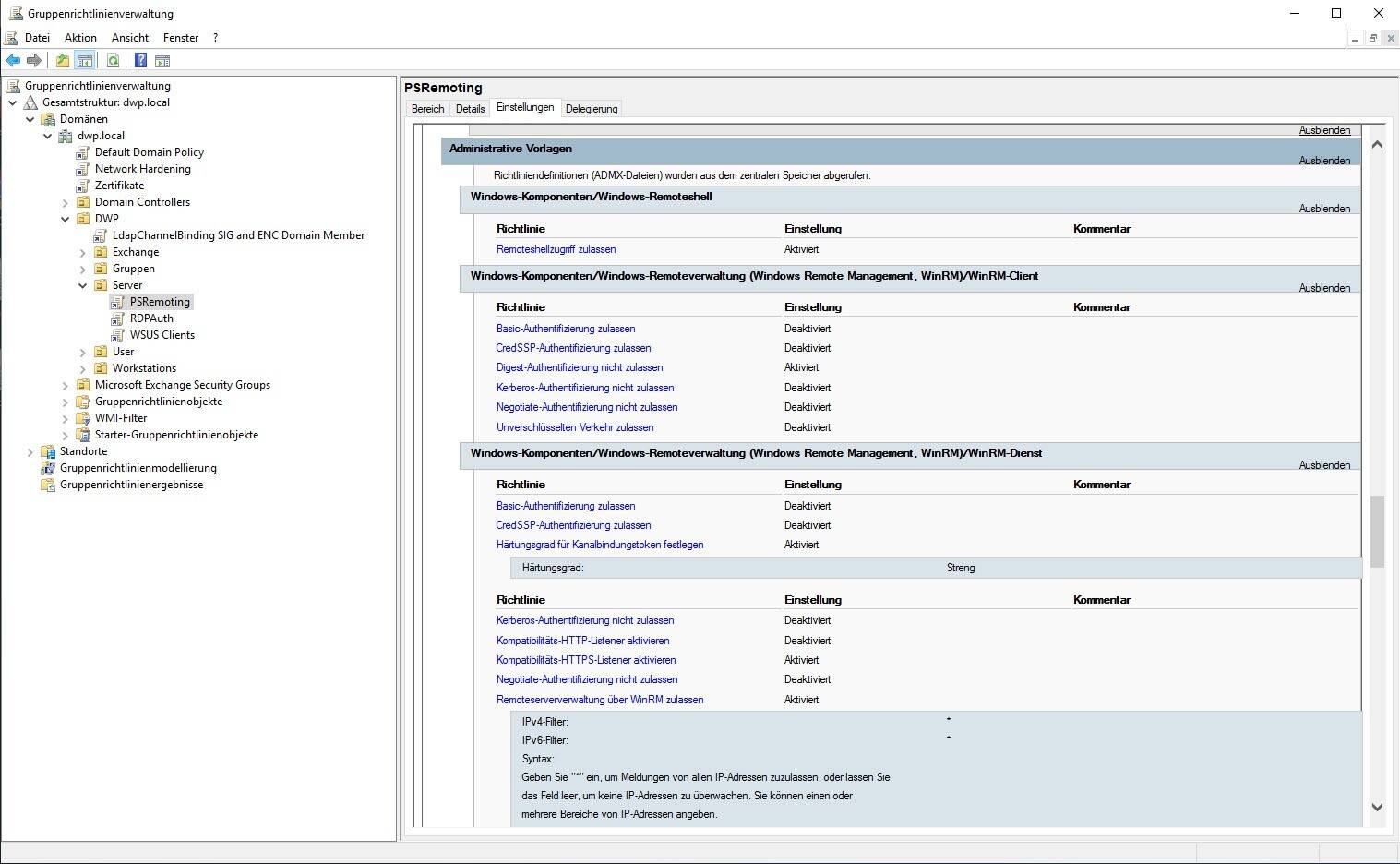
Task: Select the RDPAuth policy object icon
Action: tap(118, 318)
